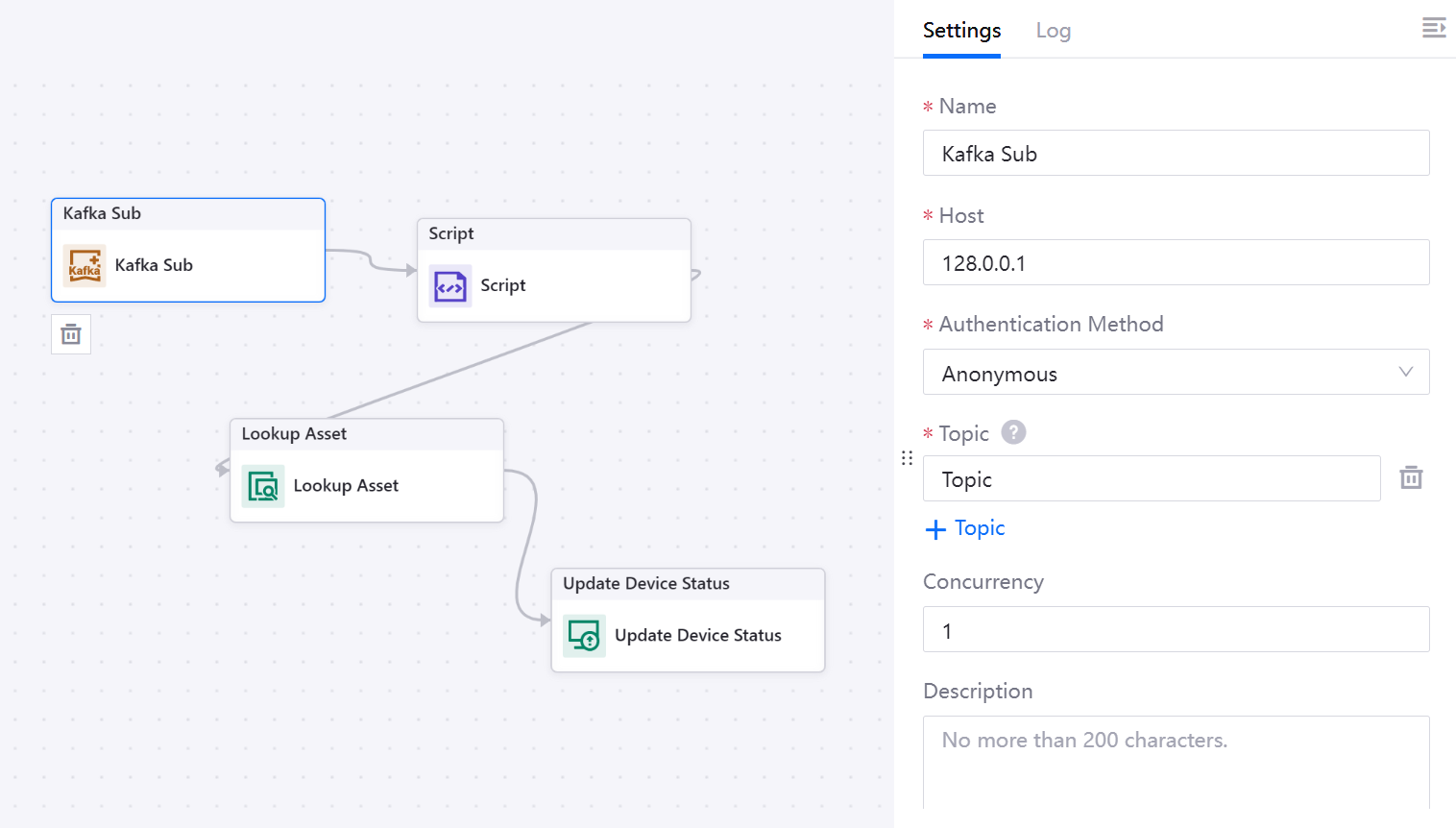This screenshot has width=1456, height=828.
Task: Show Topic help tooltip question mark
Action: pyautogui.click(x=1013, y=432)
